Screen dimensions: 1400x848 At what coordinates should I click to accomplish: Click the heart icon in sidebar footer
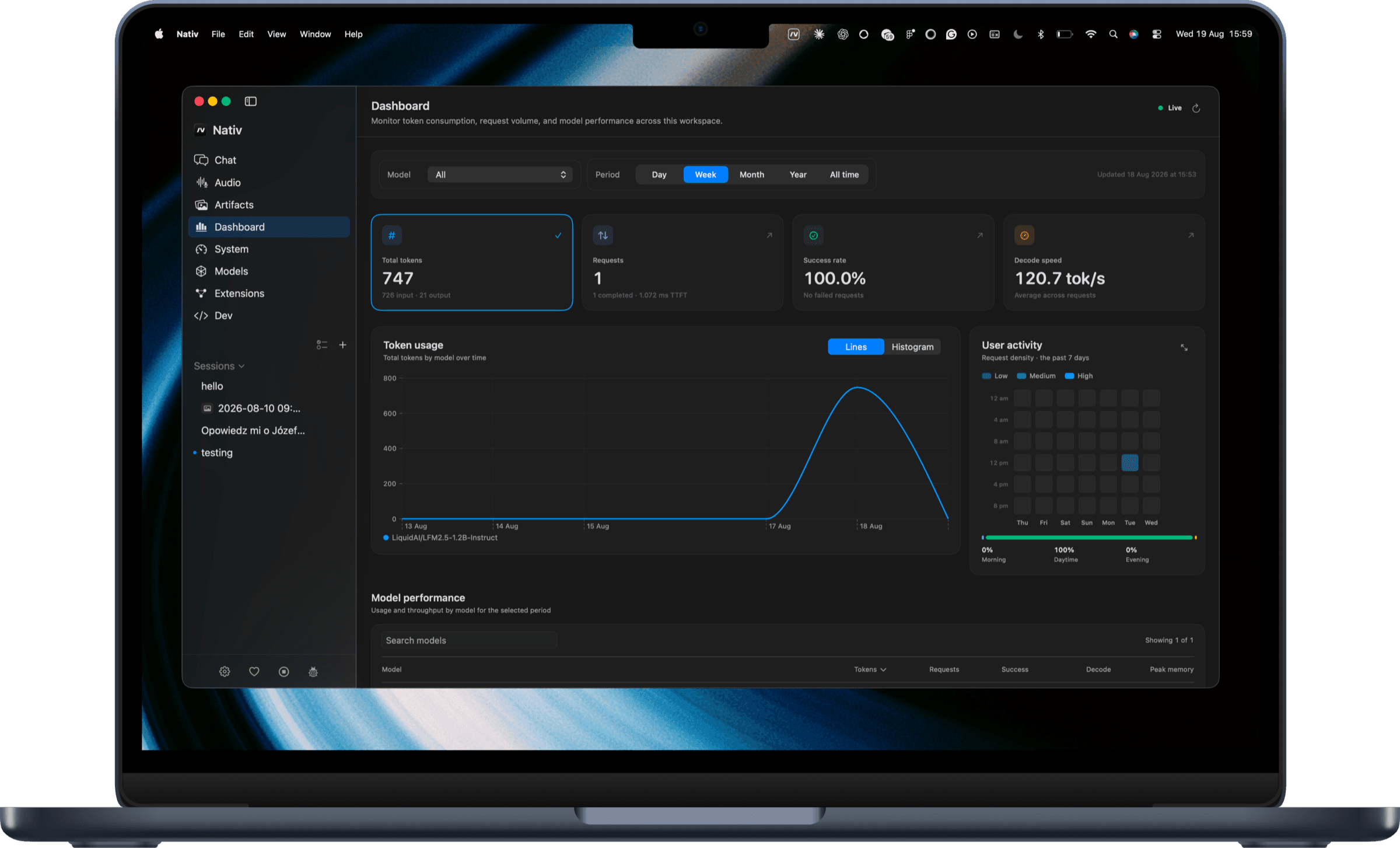point(254,672)
